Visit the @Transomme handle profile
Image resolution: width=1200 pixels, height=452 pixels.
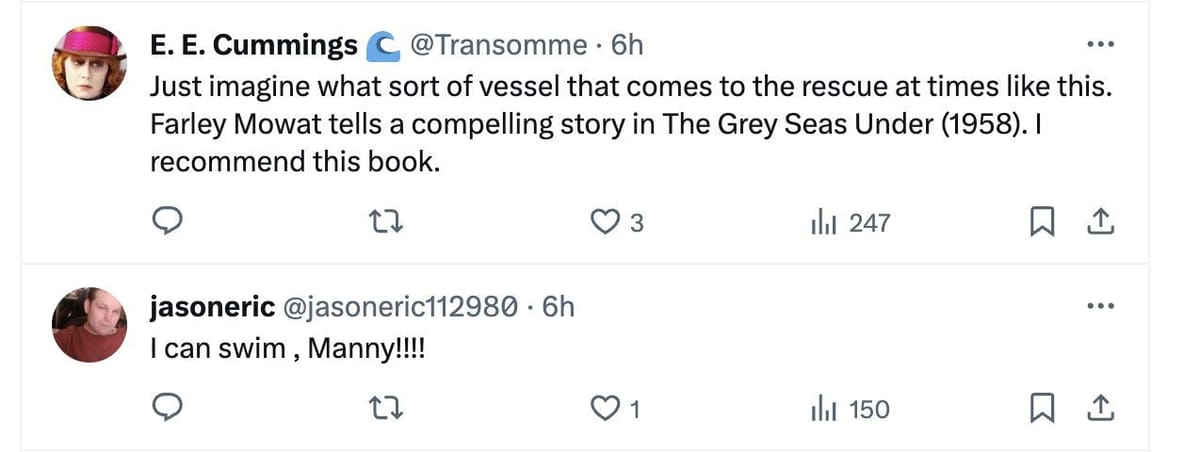pos(498,45)
